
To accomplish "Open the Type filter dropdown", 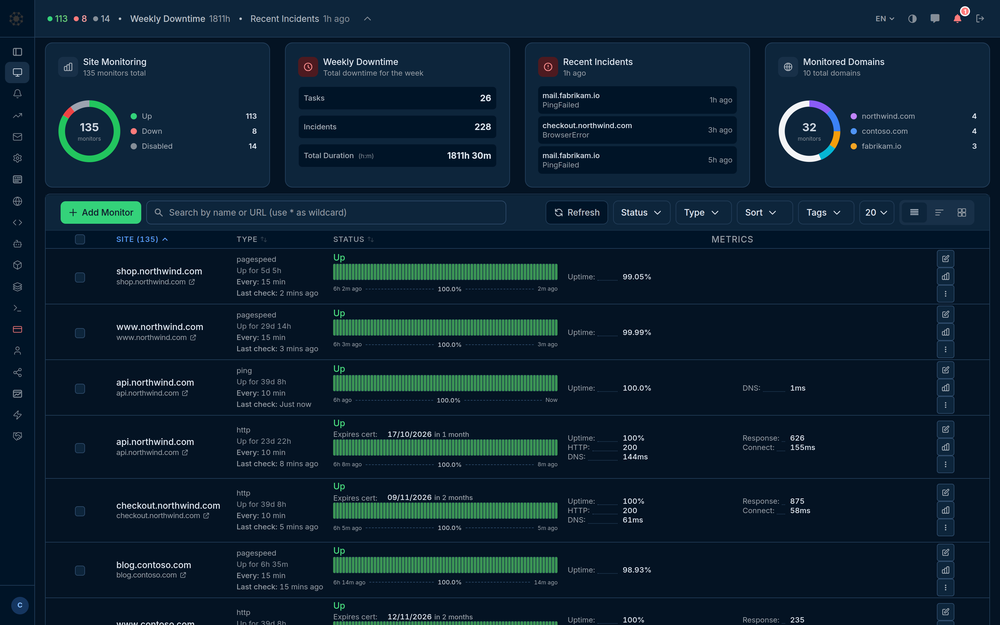I will (x=702, y=212).
